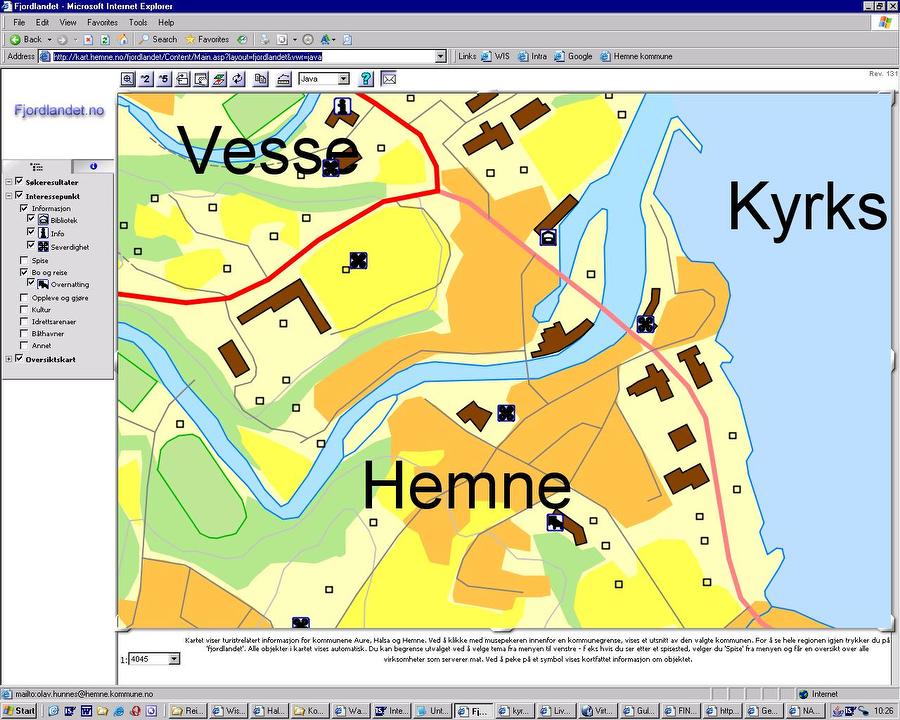Click the envelope email icon in map toolbar
This screenshot has width=900, height=720.
click(x=389, y=79)
